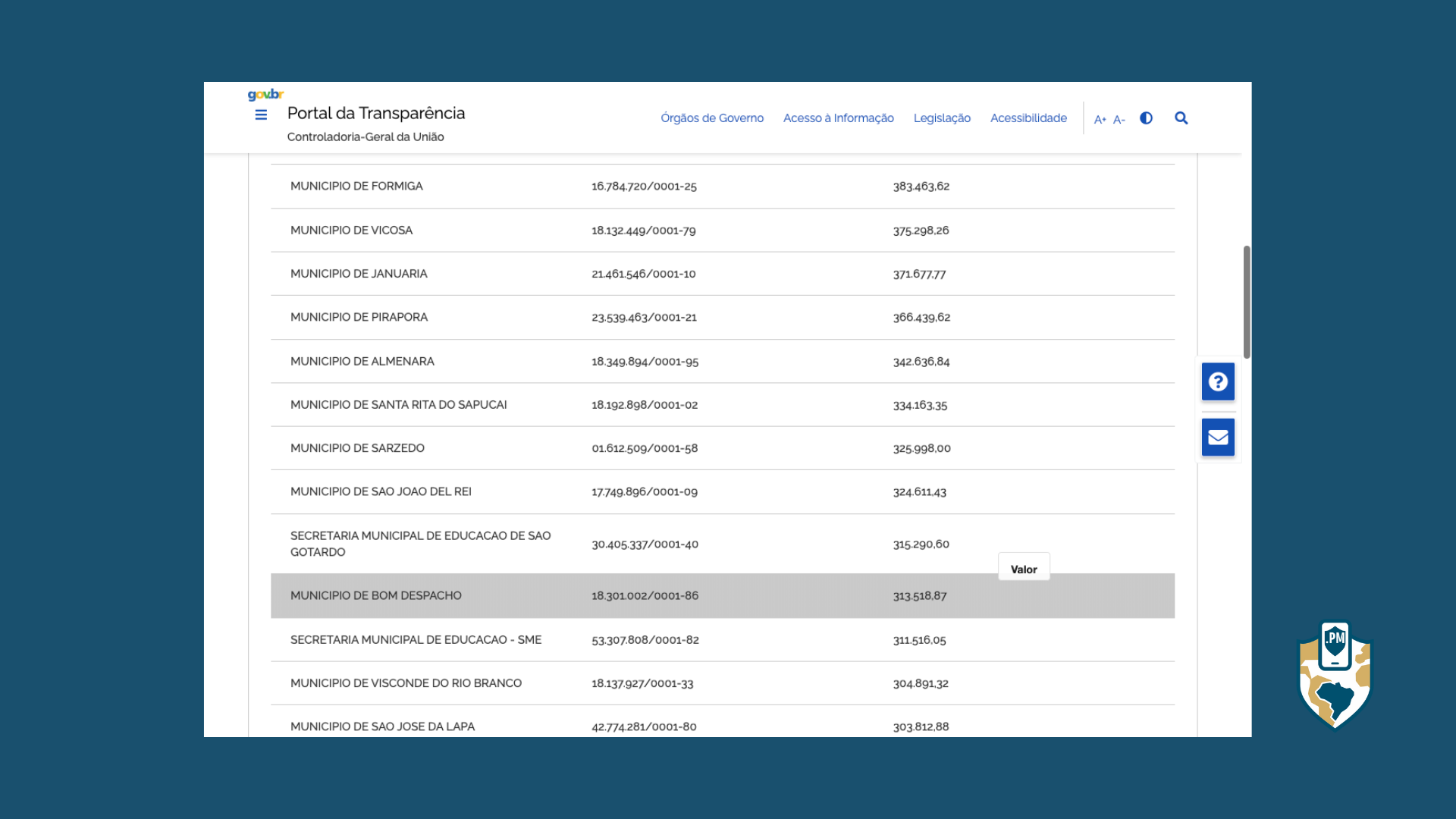Click the Legislação link

(x=942, y=118)
